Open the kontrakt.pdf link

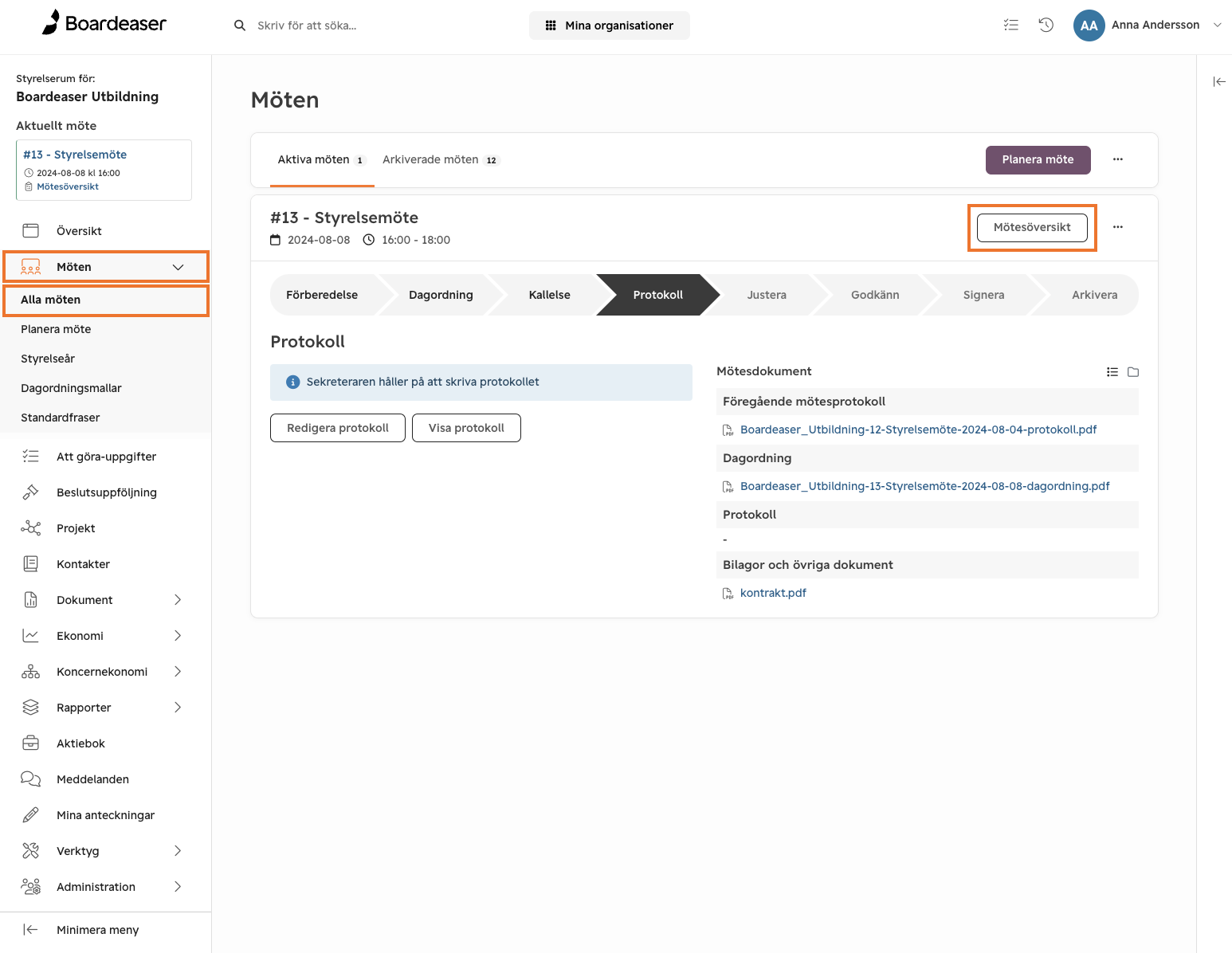coord(773,593)
